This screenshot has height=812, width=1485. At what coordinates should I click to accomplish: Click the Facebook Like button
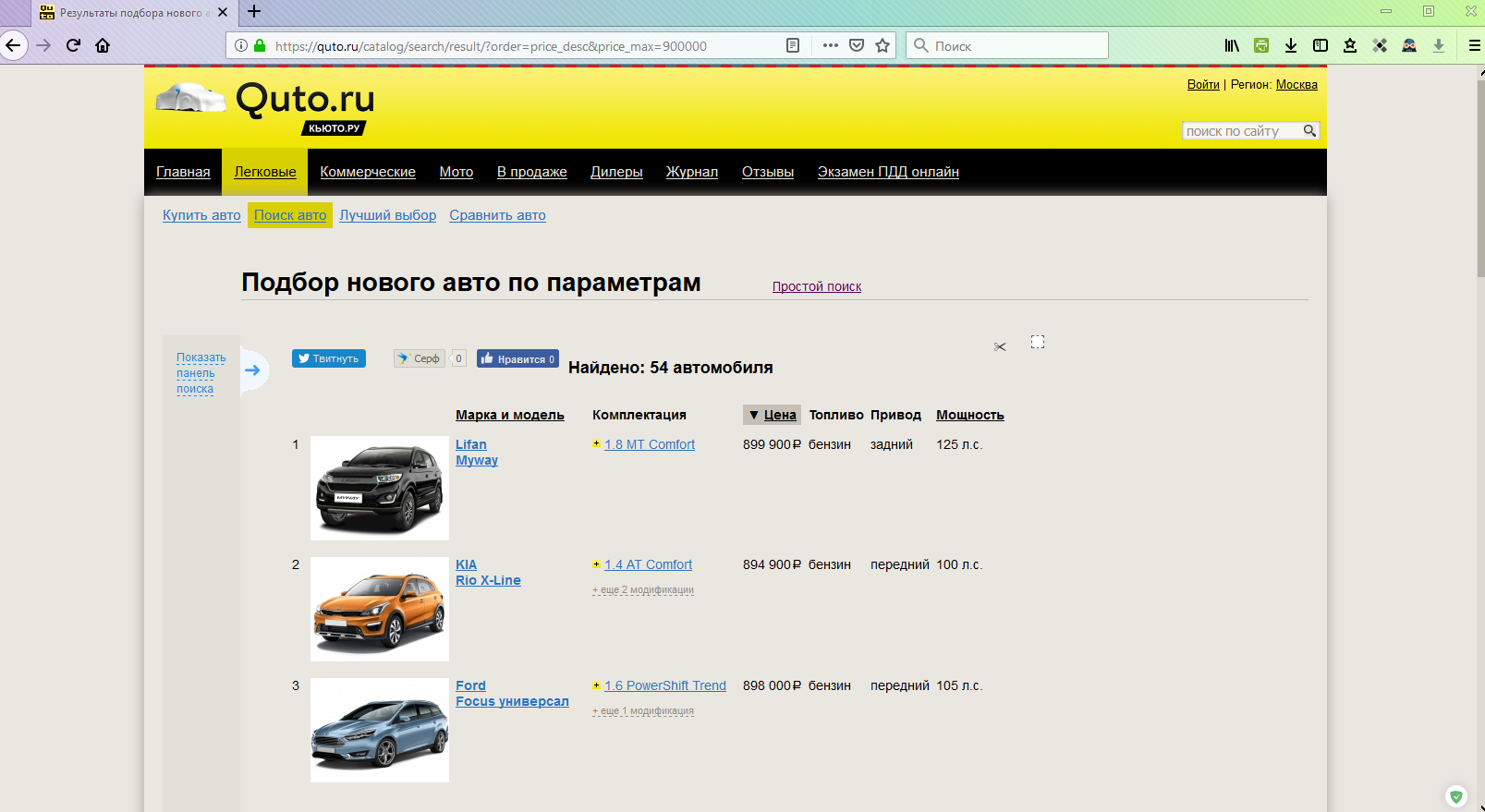[x=517, y=358]
